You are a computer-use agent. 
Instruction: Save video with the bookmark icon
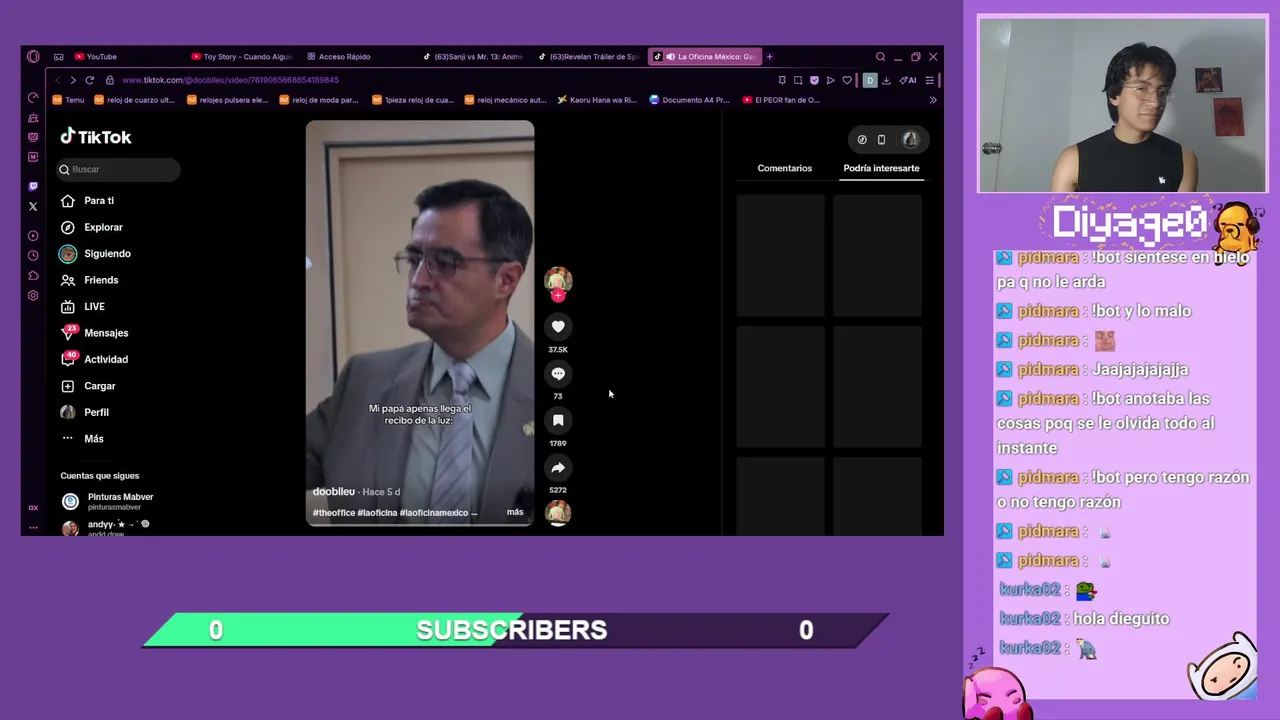pos(558,420)
